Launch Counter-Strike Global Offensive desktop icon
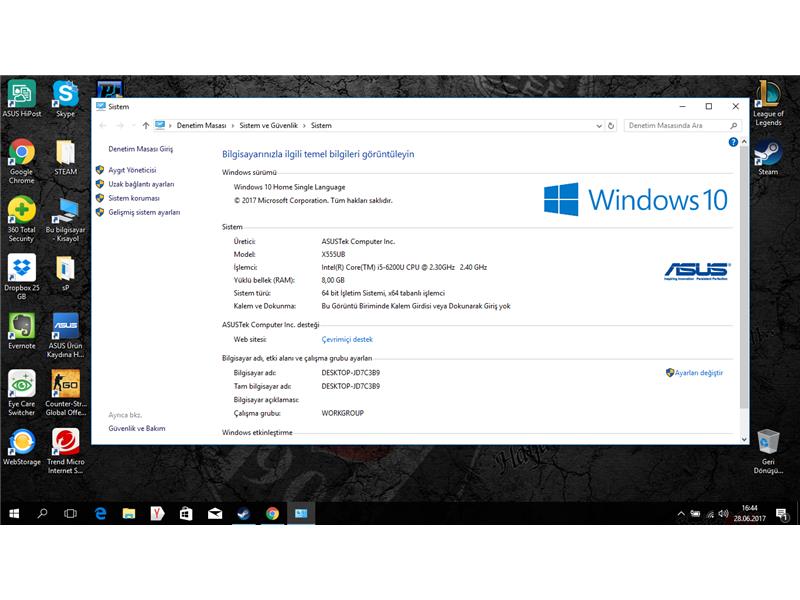 click(x=65, y=393)
